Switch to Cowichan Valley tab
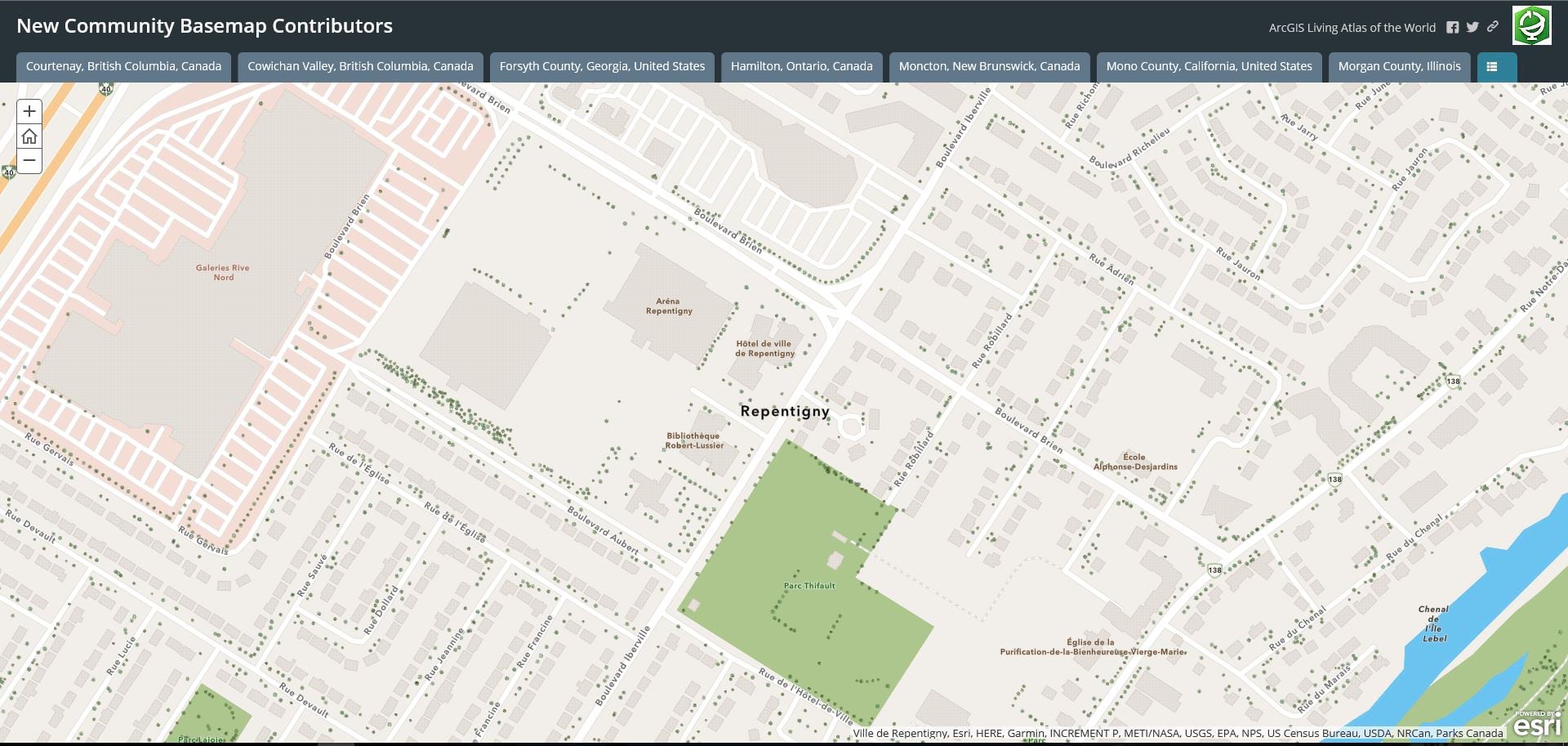The image size is (1568, 746). coord(360,67)
